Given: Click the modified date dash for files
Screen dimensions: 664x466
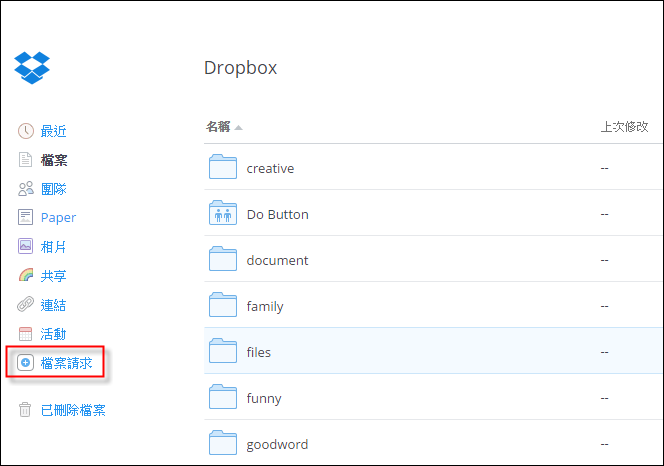Looking at the screenshot, I should [604, 352].
